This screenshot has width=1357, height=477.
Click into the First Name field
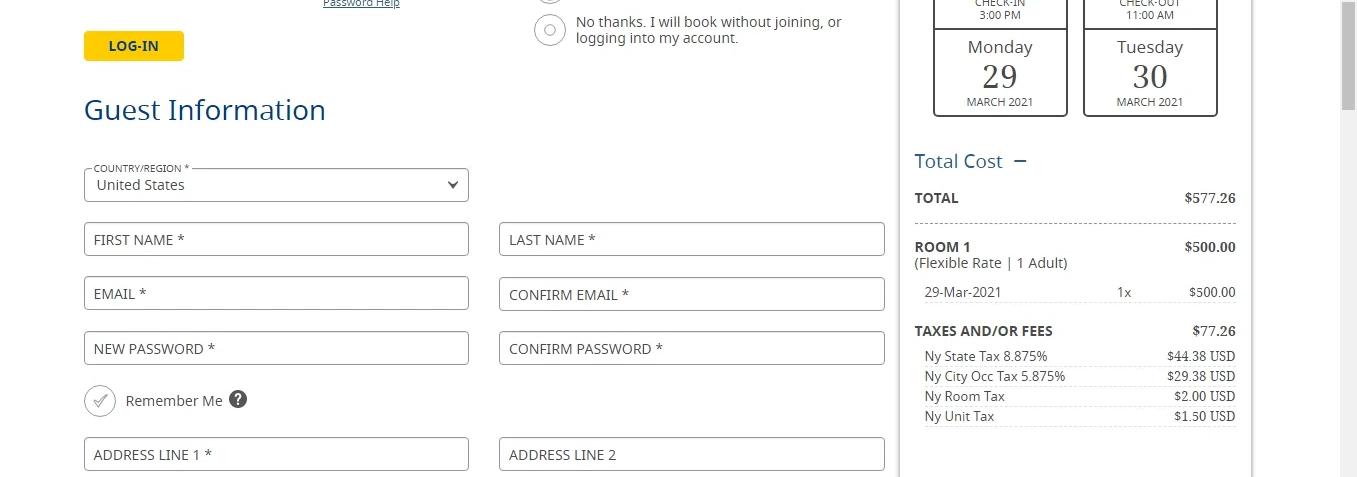(276, 239)
